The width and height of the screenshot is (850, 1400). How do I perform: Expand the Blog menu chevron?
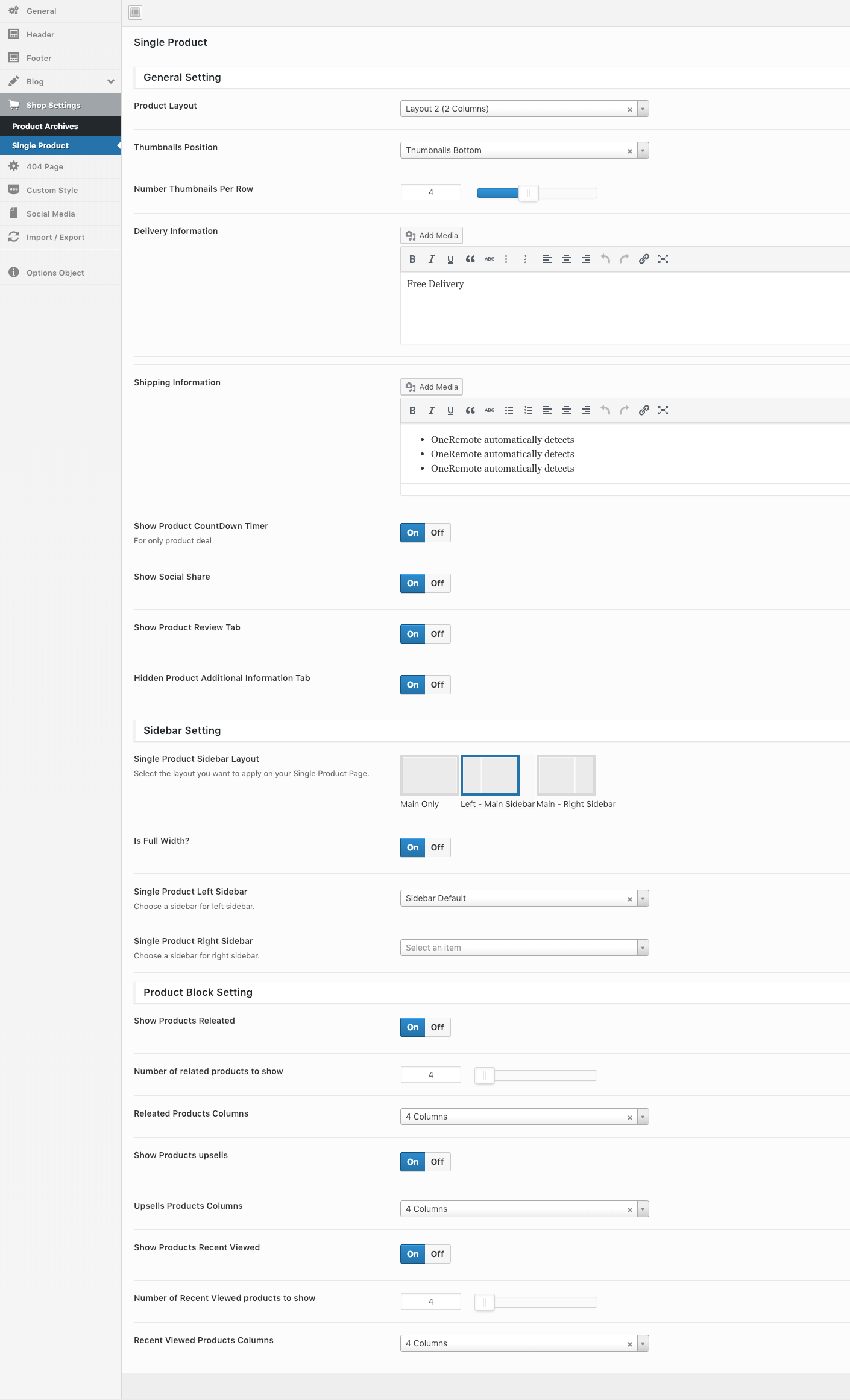click(111, 81)
